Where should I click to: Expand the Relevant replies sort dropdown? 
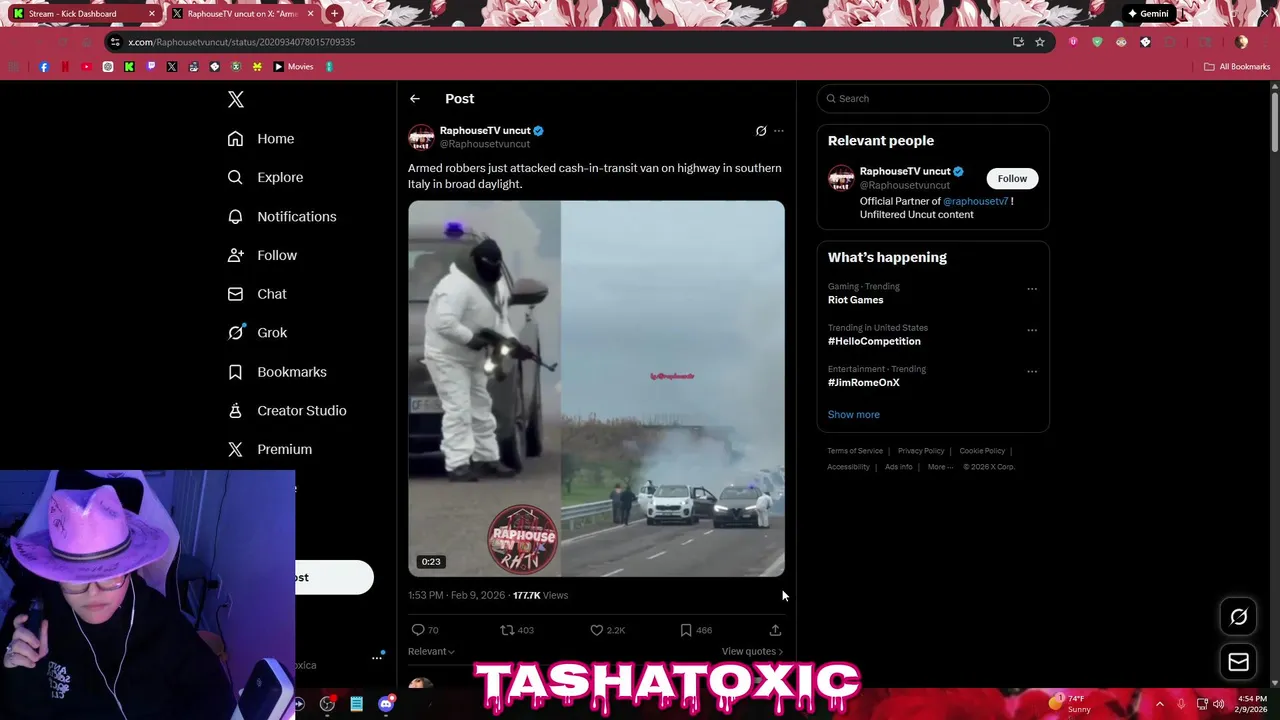(431, 651)
